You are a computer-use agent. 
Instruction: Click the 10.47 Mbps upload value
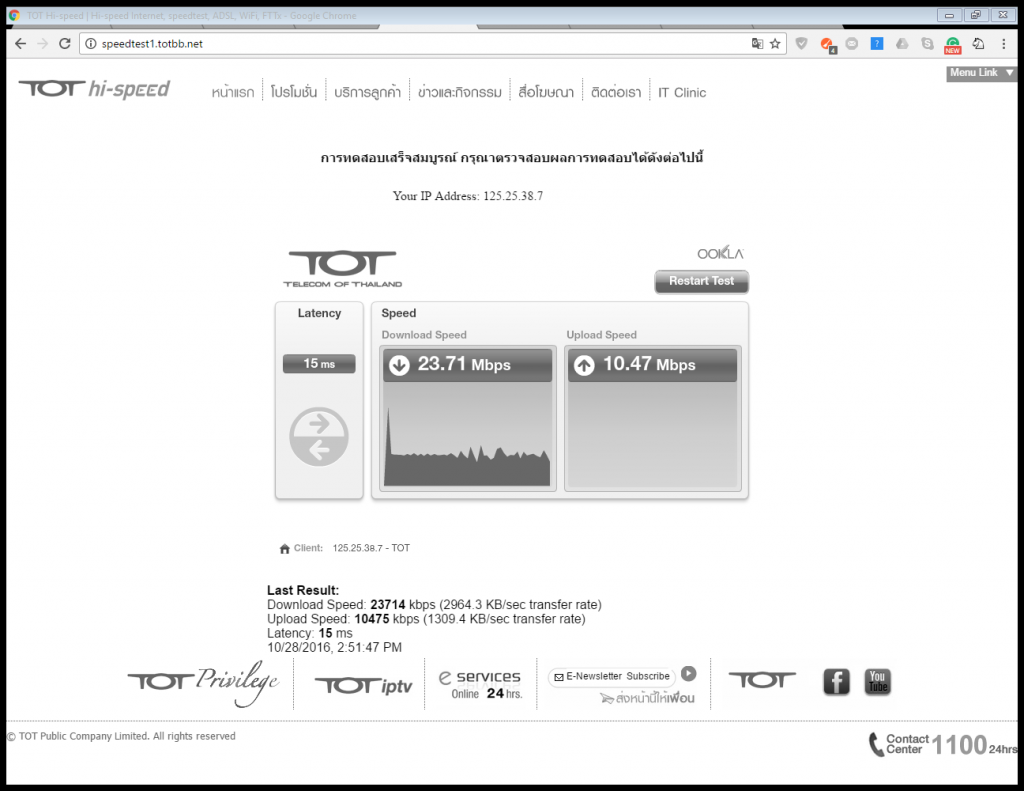pyautogui.click(x=649, y=364)
